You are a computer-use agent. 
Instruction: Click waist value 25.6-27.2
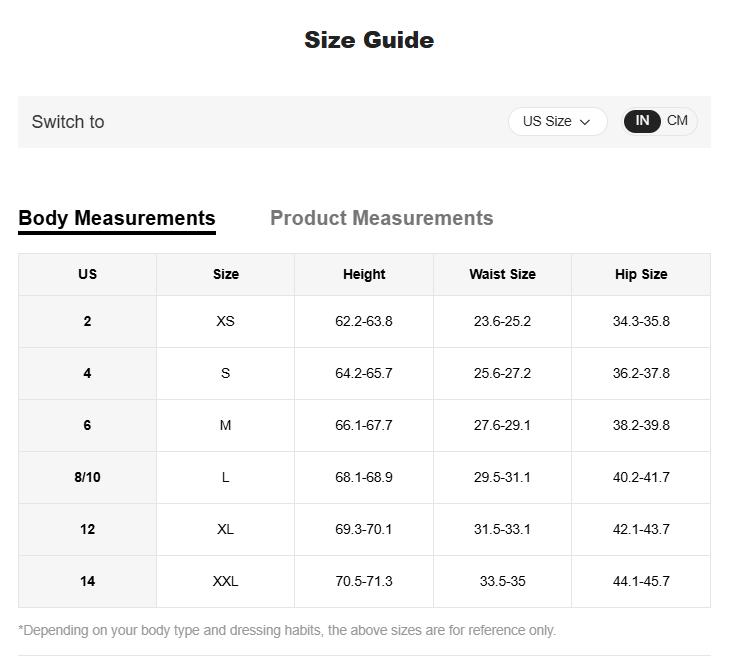[502, 373]
